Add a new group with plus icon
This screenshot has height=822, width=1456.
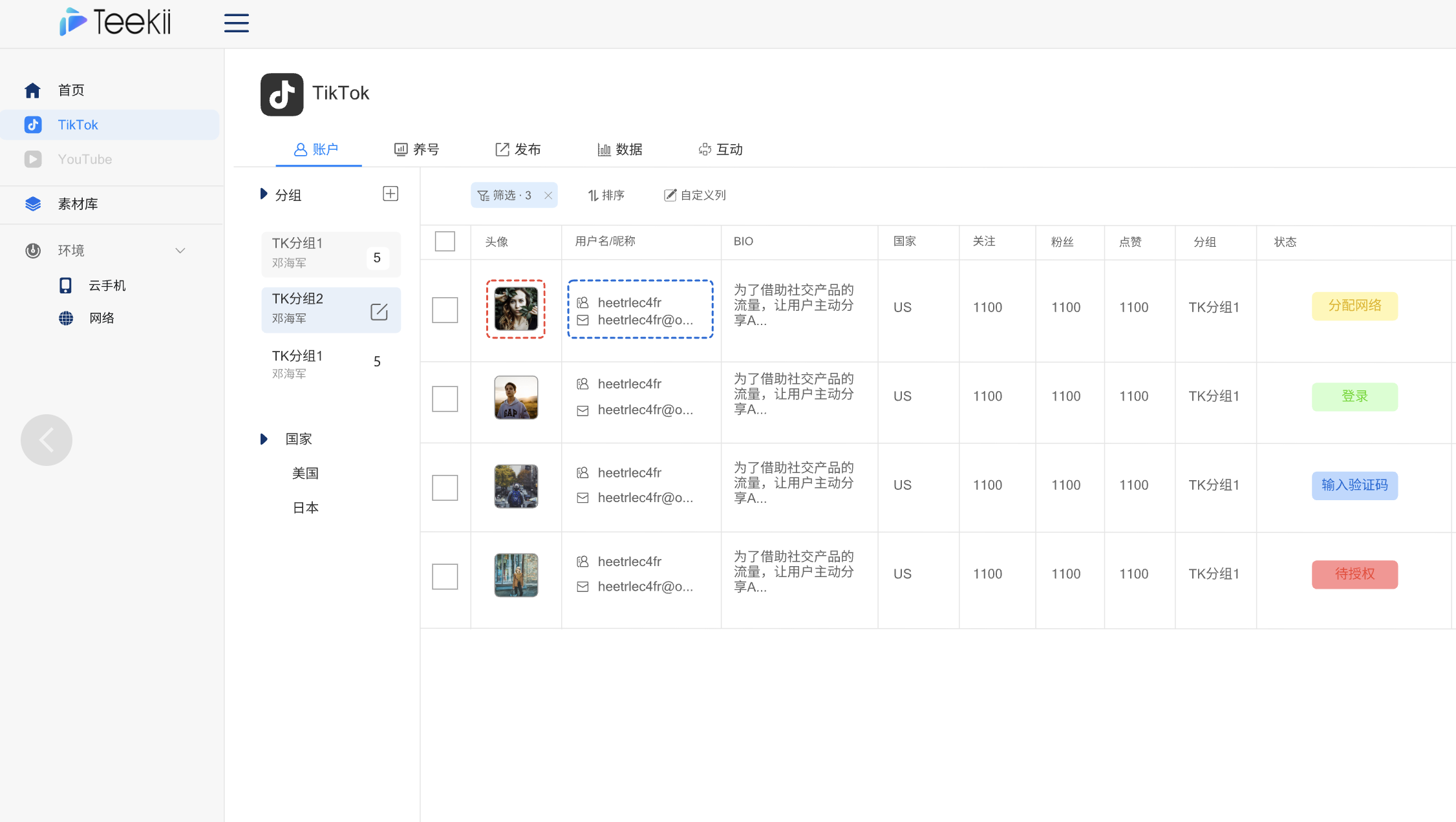point(391,194)
